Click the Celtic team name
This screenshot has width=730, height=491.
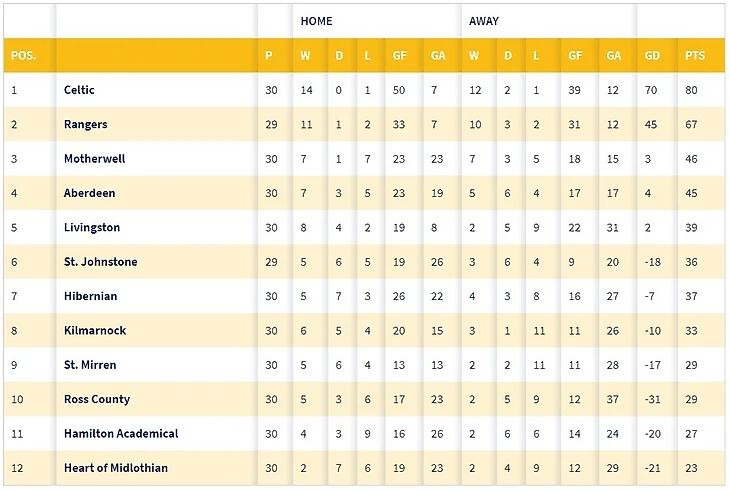click(79, 90)
